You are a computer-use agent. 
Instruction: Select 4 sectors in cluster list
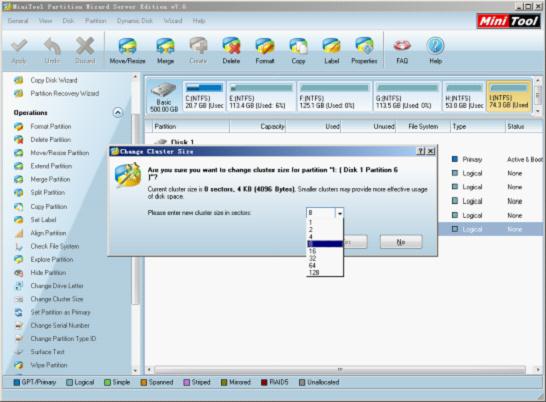tap(325, 237)
